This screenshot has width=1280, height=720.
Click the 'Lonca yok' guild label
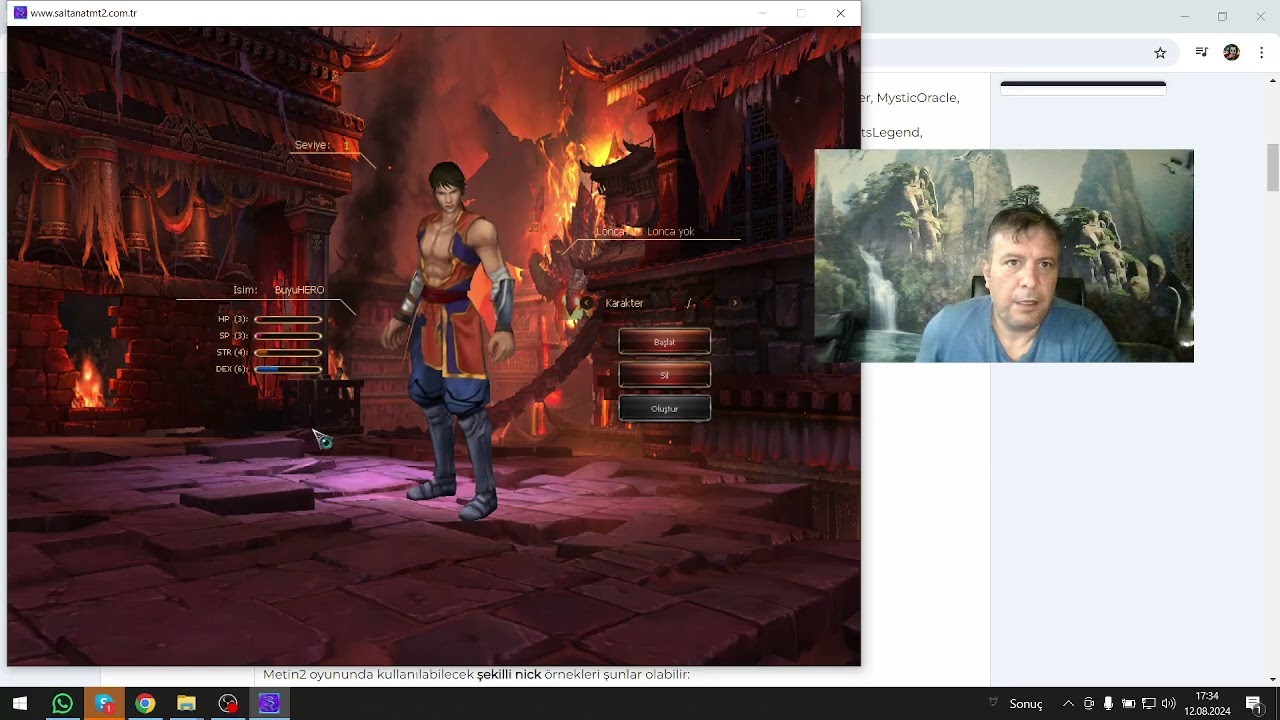pyautogui.click(x=670, y=231)
